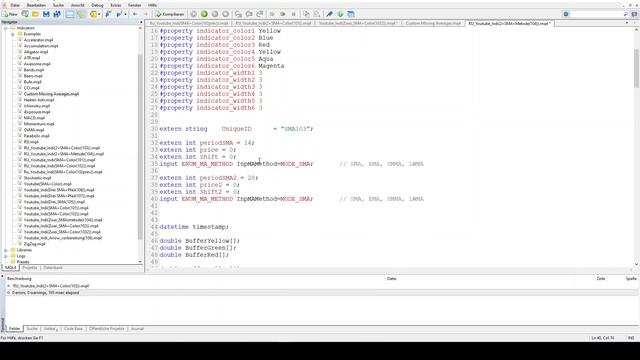This screenshot has width=640, height=360.
Task: Click the pen icon in the toolbar
Action: pyautogui.click(x=329, y=14)
